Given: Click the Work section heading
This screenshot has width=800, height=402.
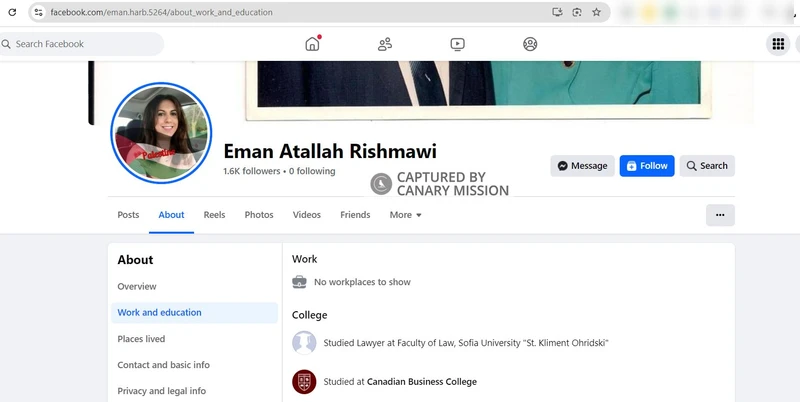Looking at the screenshot, I should (x=305, y=259).
